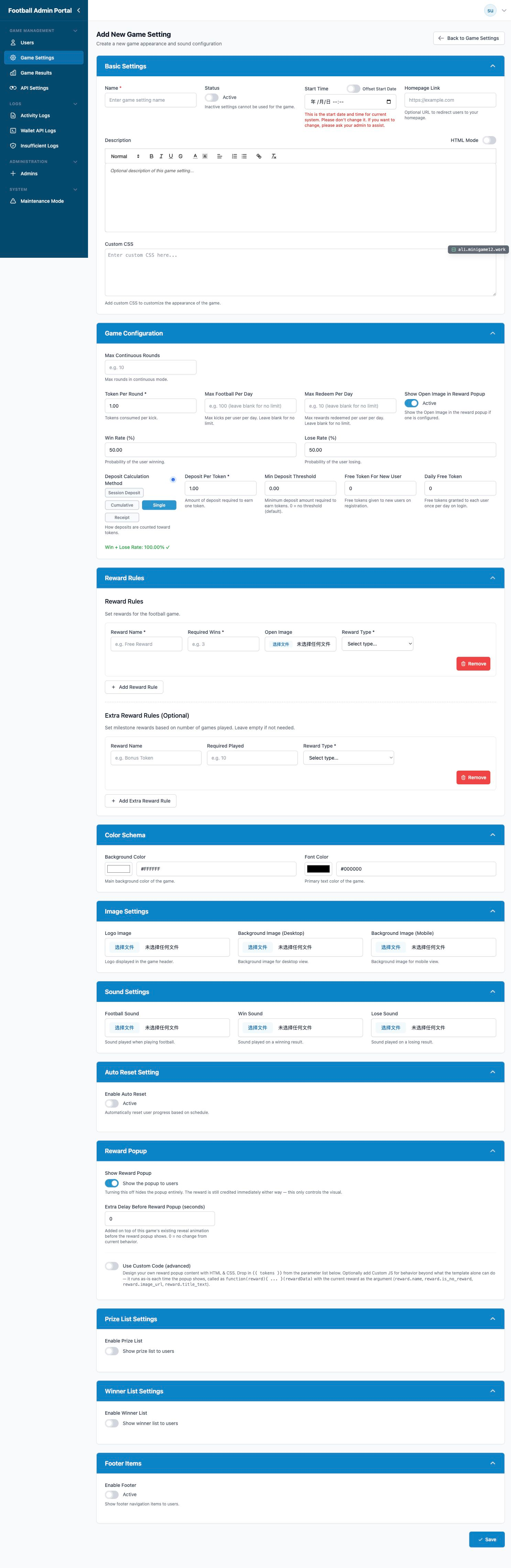Click the Name input field
Screen dimensions: 511x1568
point(150,100)
